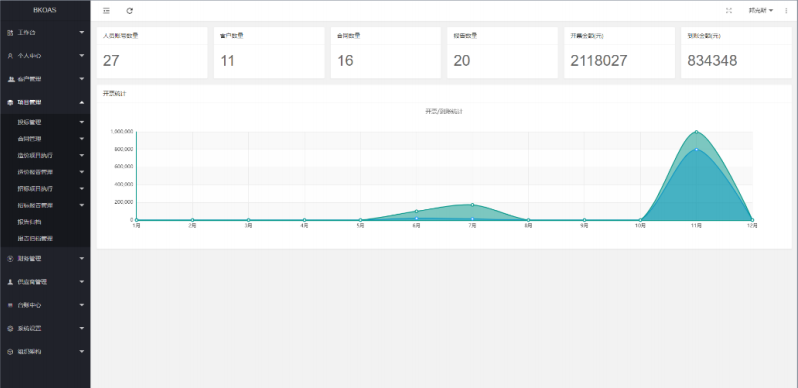Click the 9月 x-axis label
798x388 pixels.
(x=584, y=226)
